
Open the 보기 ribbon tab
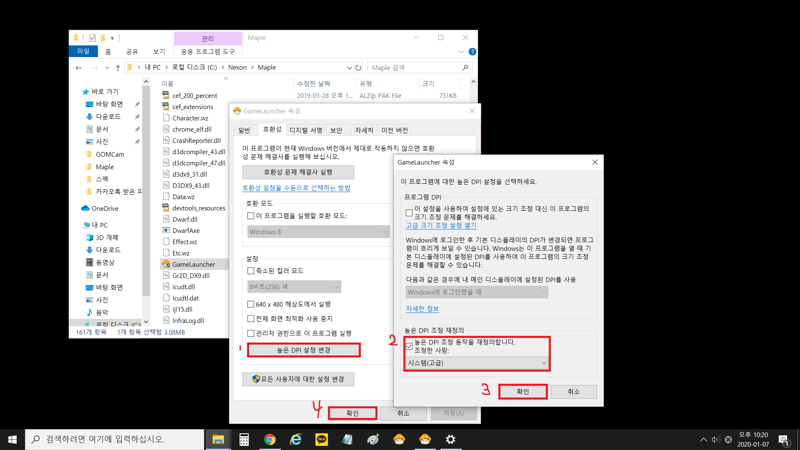click(x=159, y=52)
